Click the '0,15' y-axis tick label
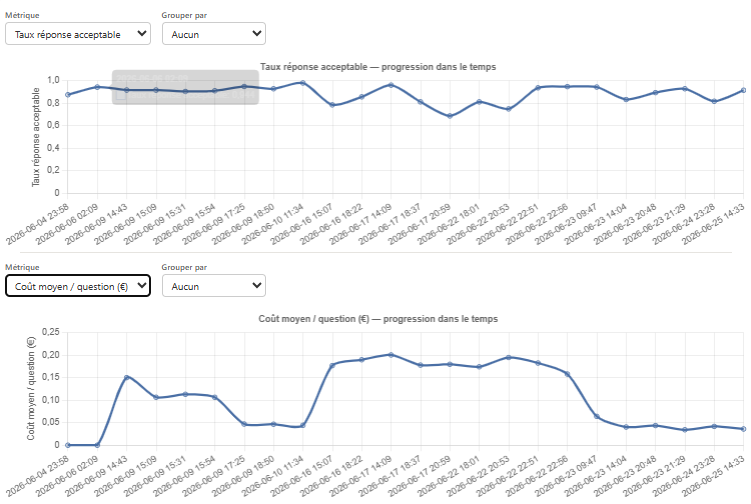751x504 pixels. [51, 377]
